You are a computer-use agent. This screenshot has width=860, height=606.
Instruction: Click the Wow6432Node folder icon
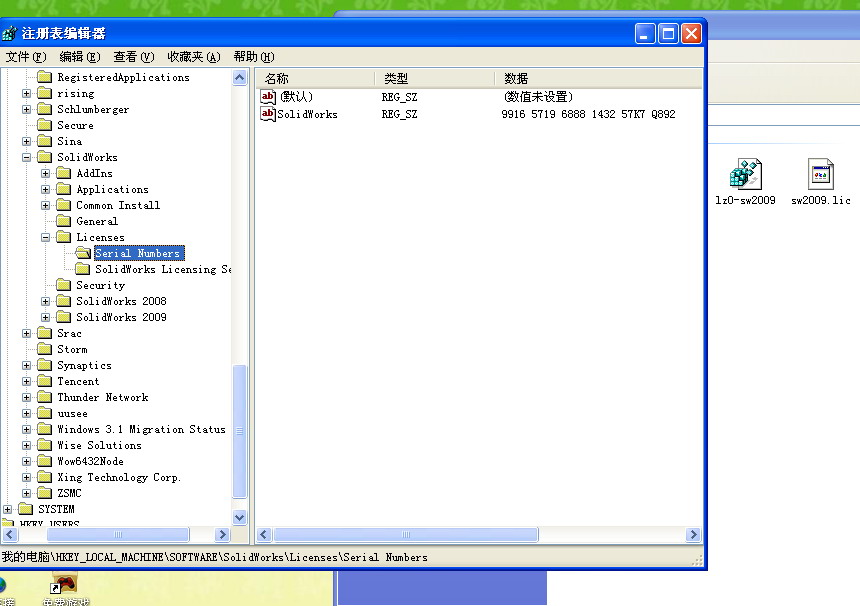click(44, 461)
